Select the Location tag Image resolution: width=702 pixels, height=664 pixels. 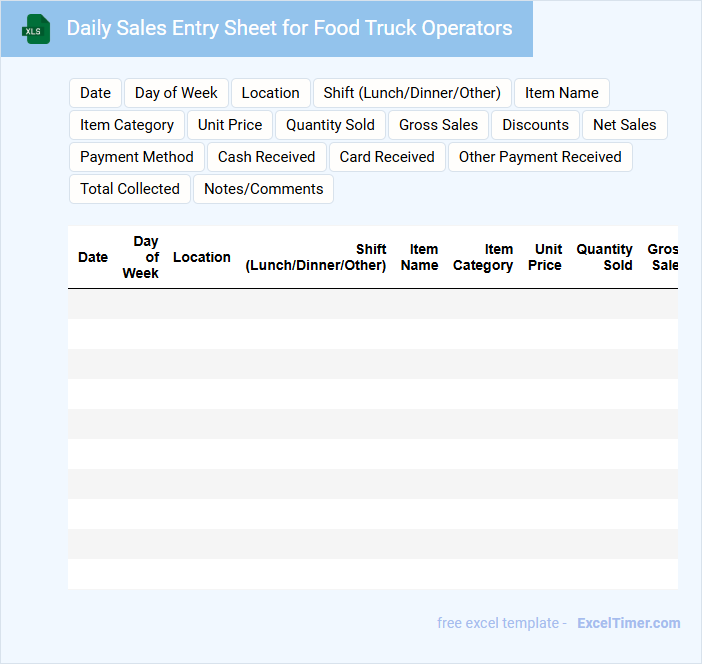coord(270,93)
